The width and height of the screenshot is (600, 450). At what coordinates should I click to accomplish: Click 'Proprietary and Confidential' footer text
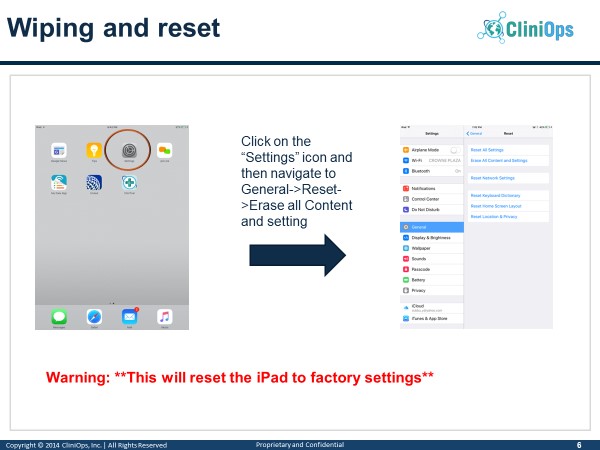[300, 445]
